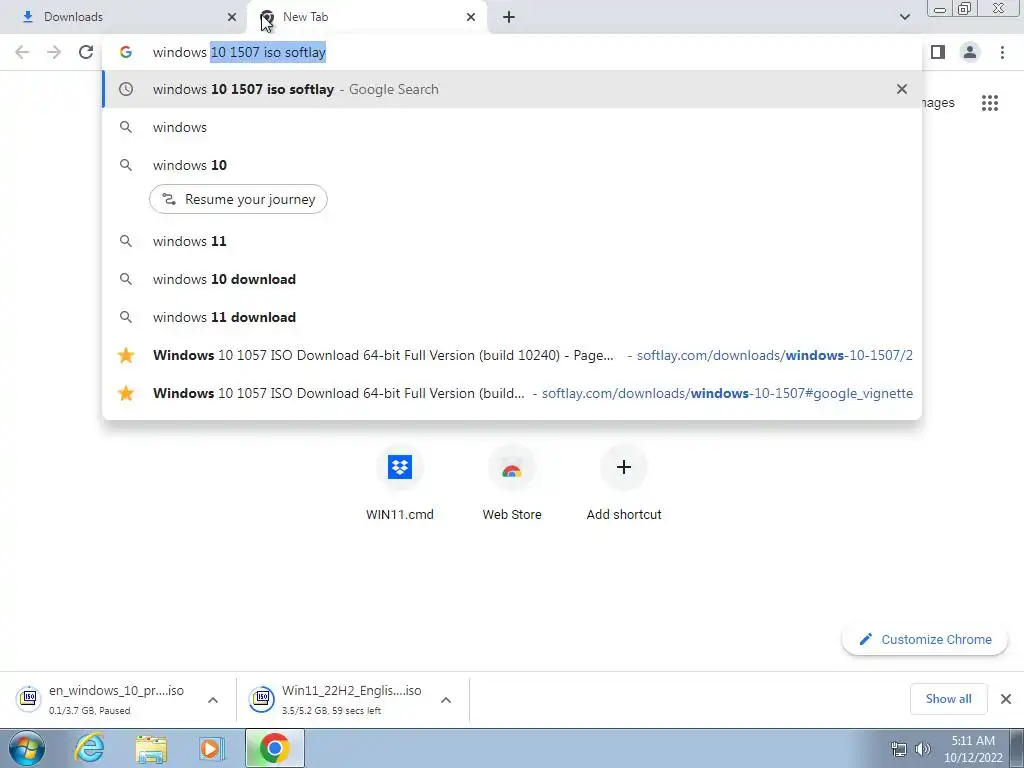Click the clock history icon of first suggestion
The image size is (1024, 768).
(126, 89)
